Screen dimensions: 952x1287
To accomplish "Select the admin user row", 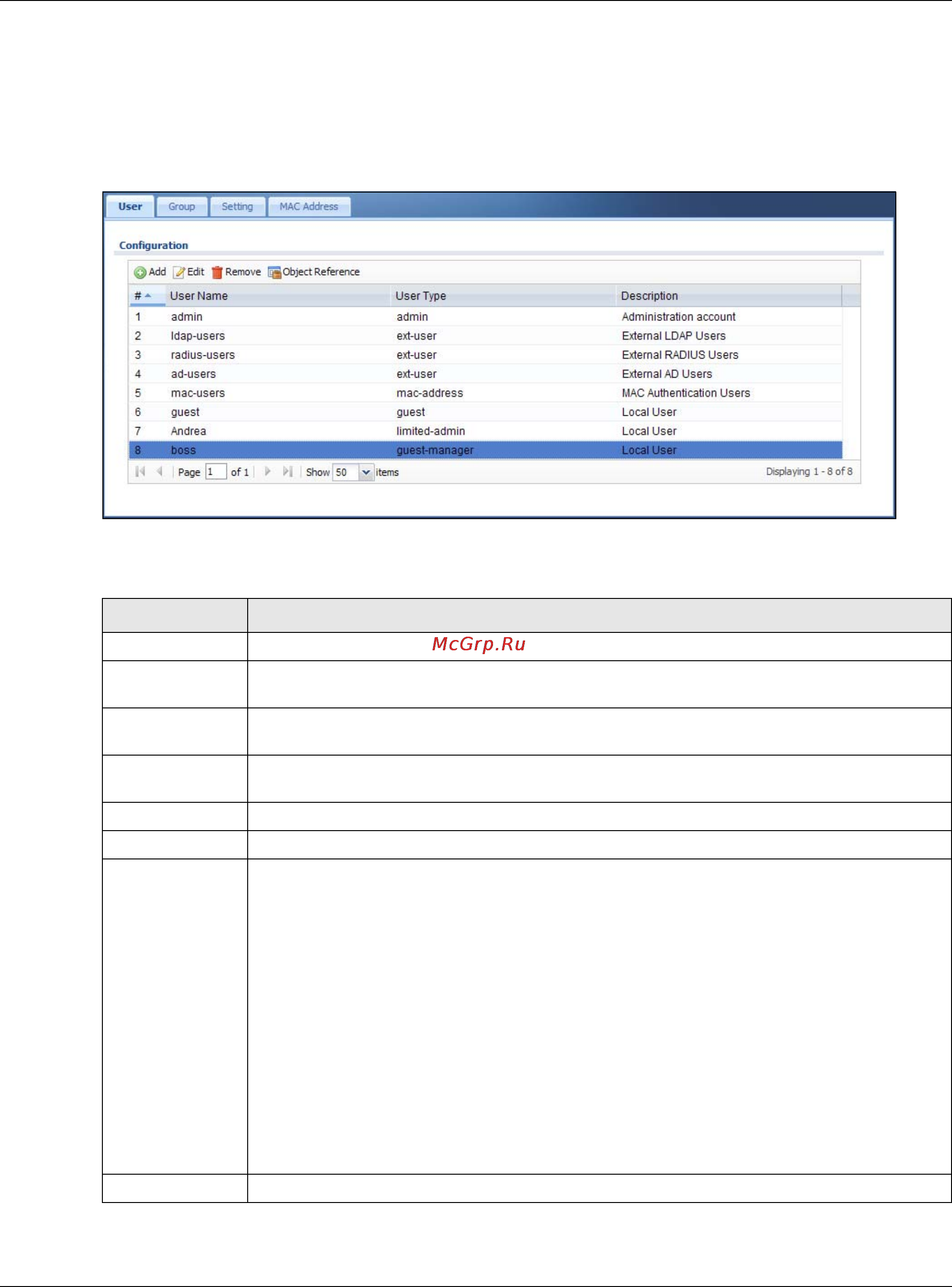I will tap(485, 316).
